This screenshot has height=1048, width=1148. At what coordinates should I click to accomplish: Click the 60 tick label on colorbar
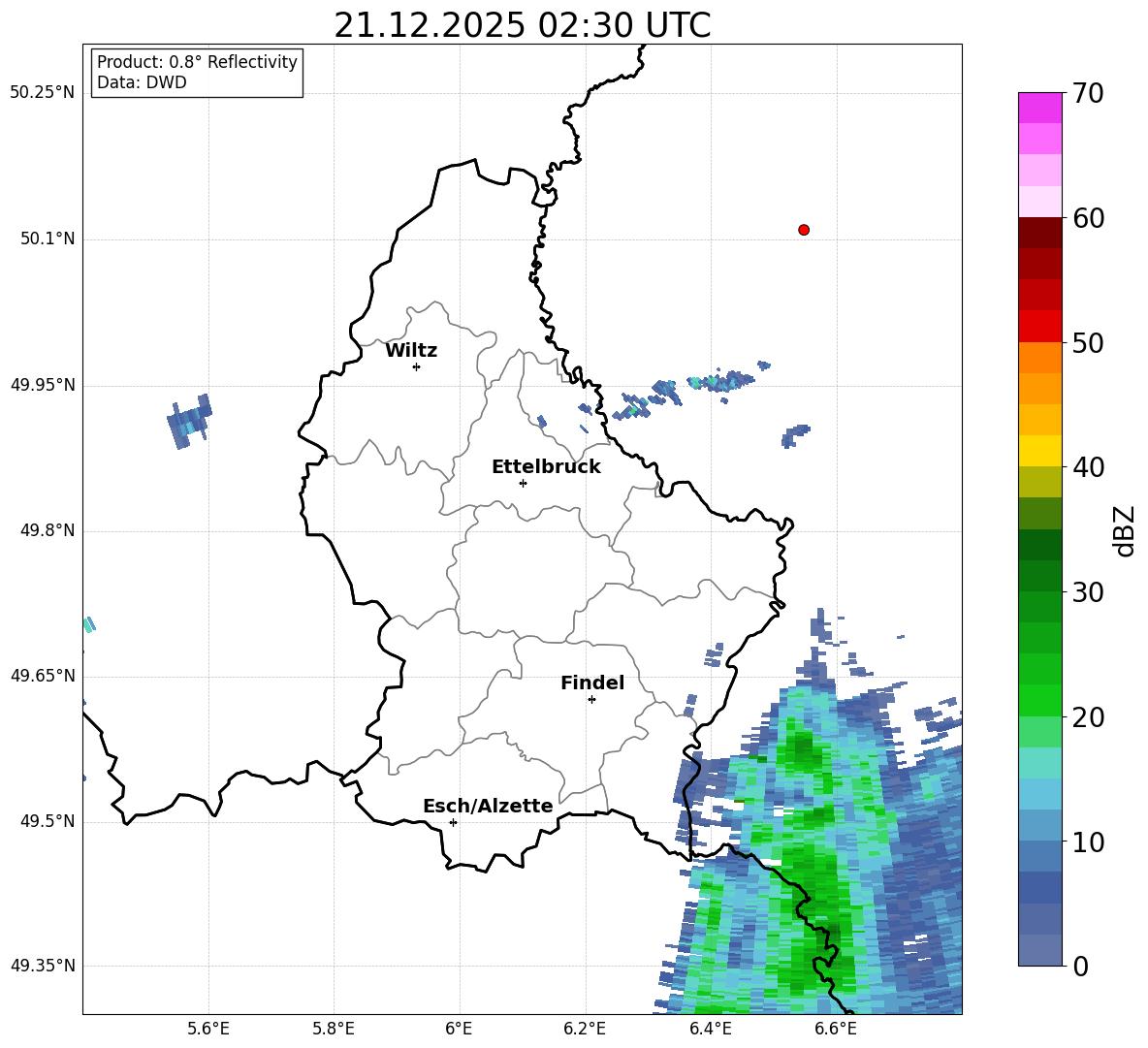point(1088,218)
